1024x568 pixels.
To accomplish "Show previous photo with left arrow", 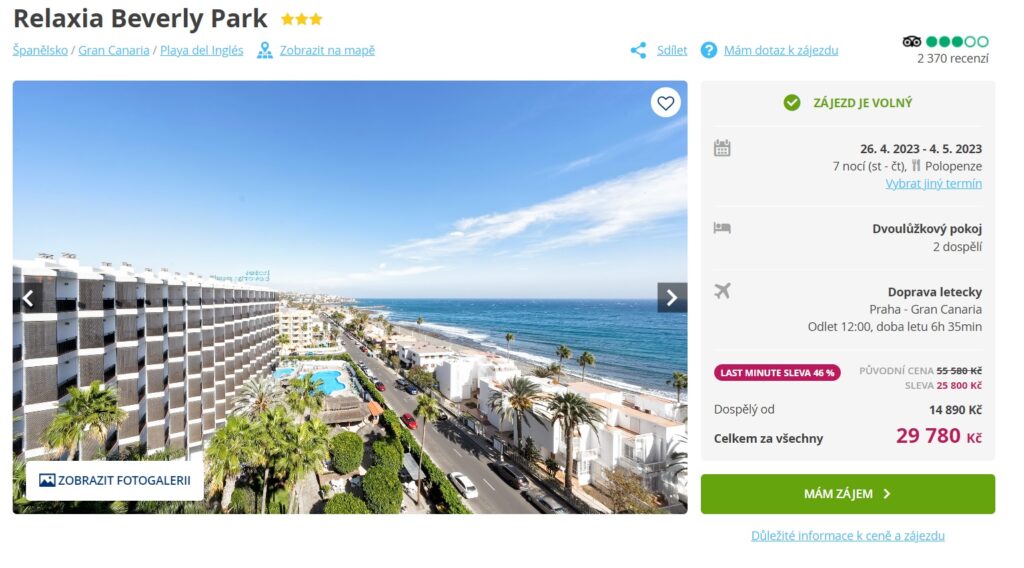I will click(x=27, y=298).
